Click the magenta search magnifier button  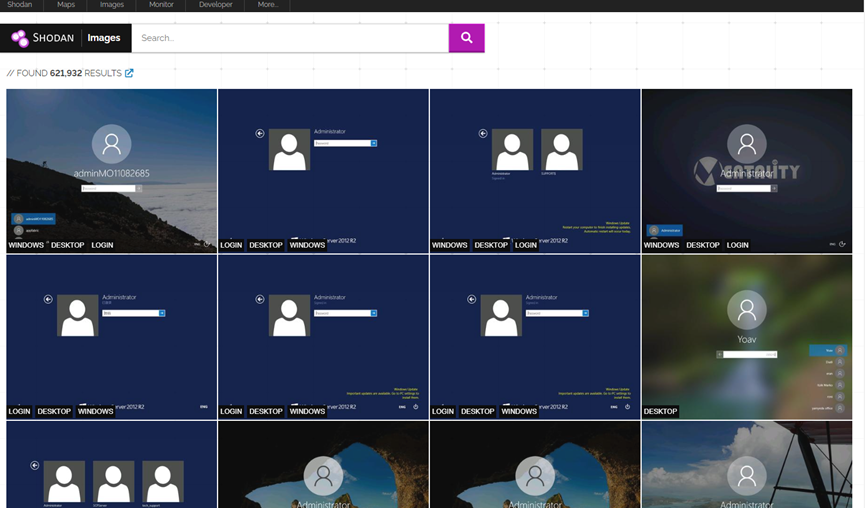466,38
